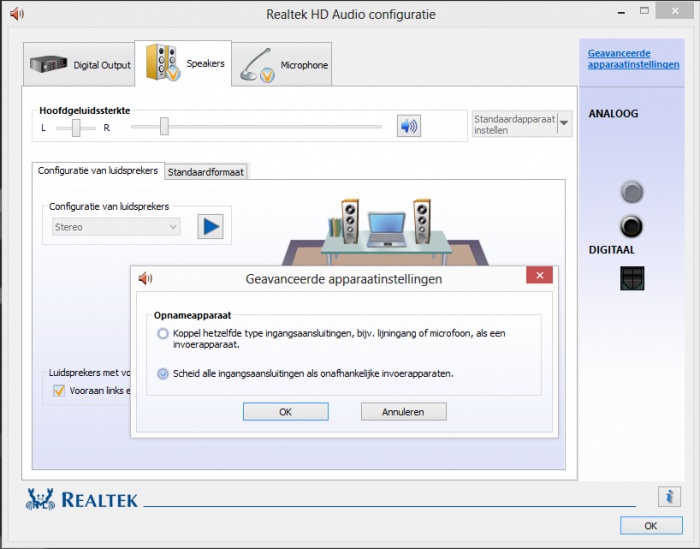Select the 'Scheid alle ingangsaansluitingen' radio option

click(163, 374)
